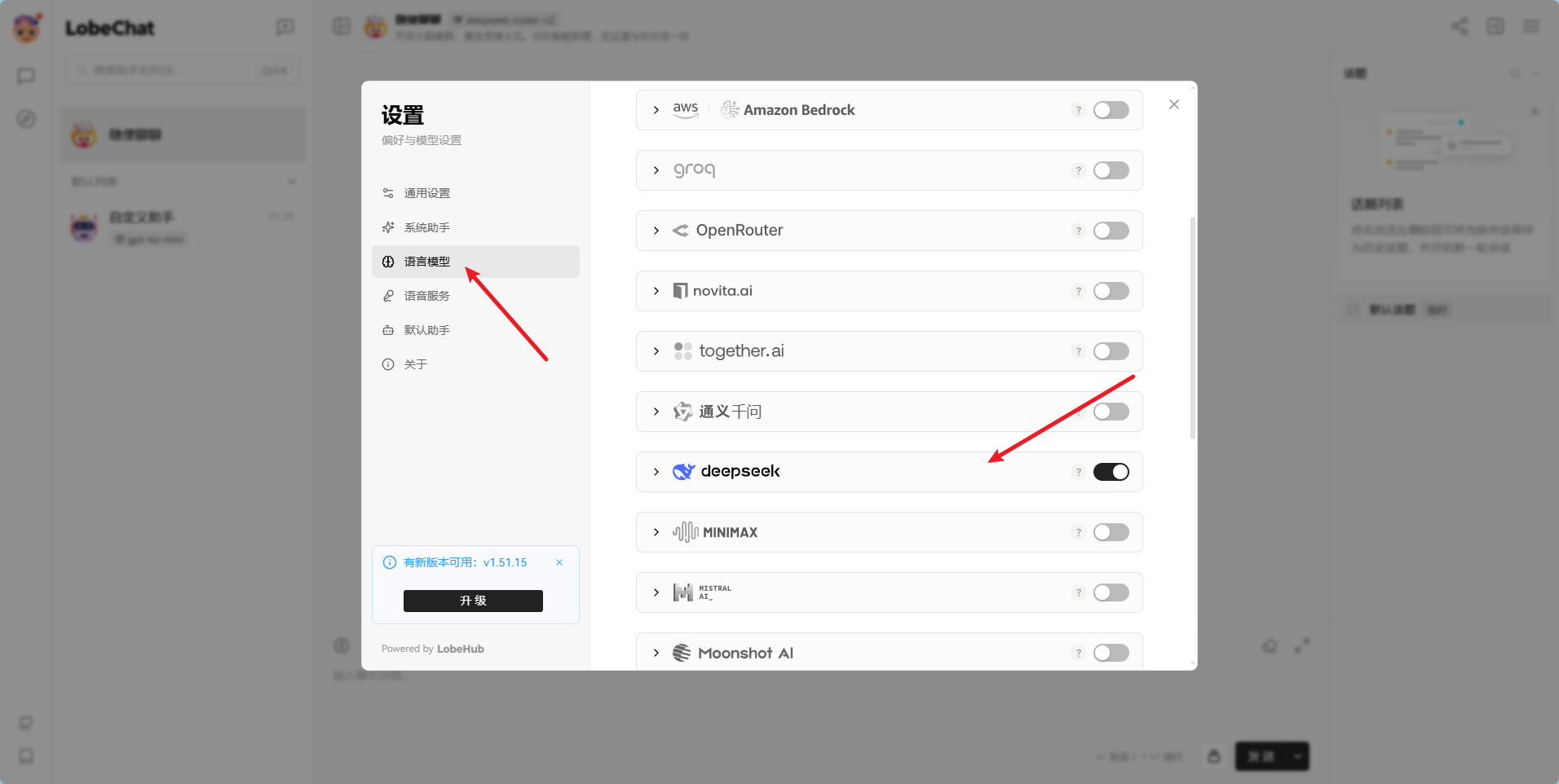Select the 语言模型 settings tab

[x=475, y=262]
